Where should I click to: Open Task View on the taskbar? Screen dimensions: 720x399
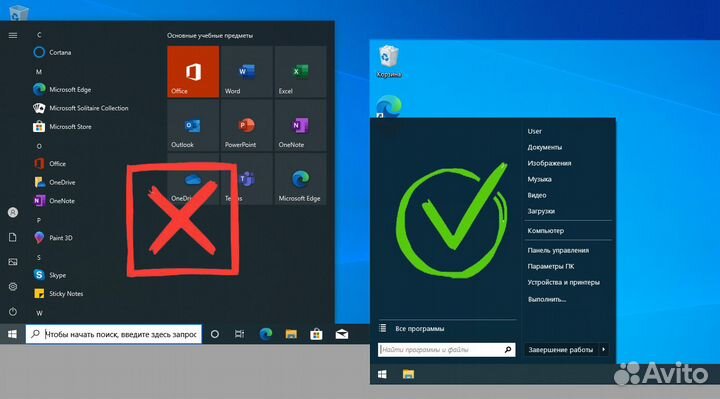tap(239, 334)
